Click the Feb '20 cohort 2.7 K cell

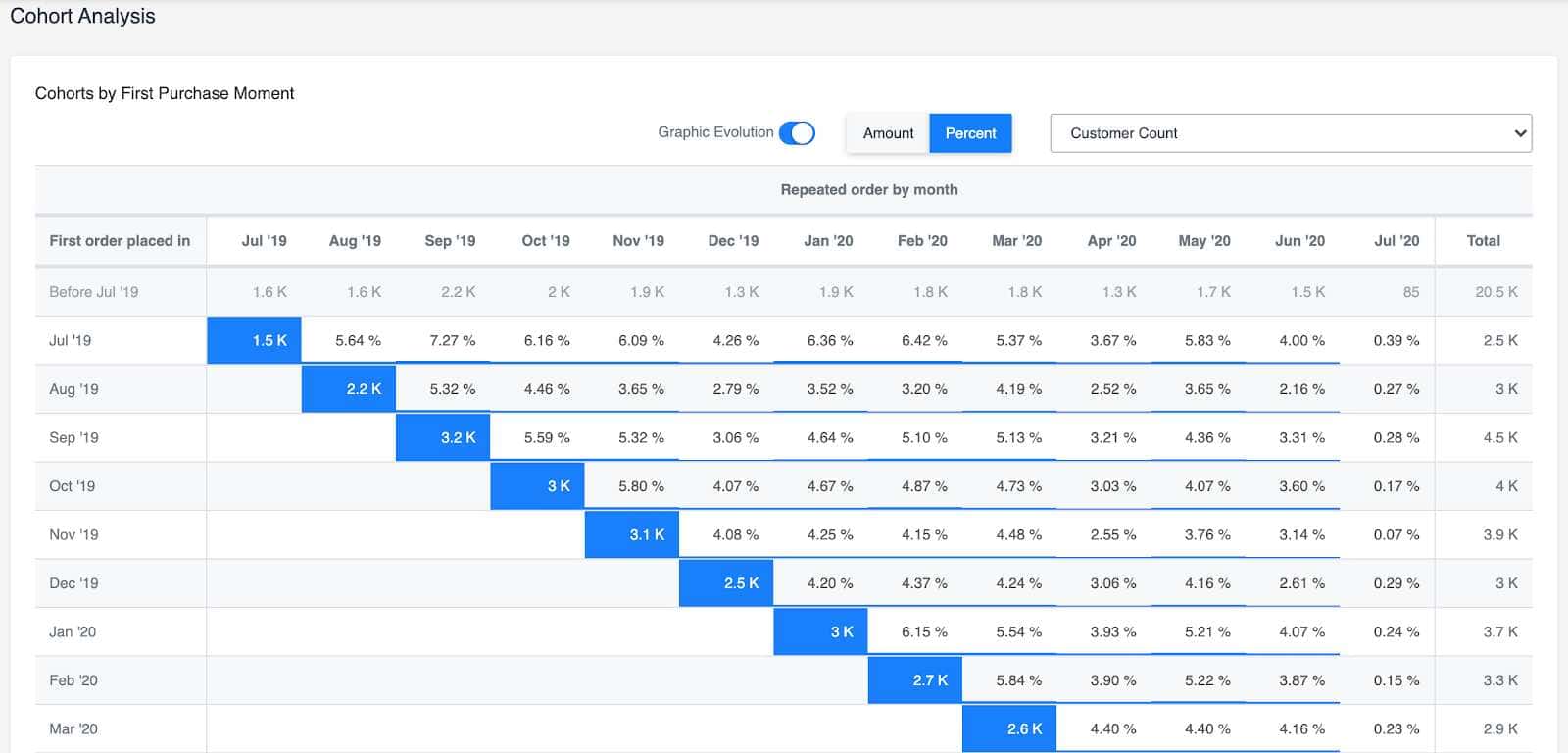coord(915,680)
